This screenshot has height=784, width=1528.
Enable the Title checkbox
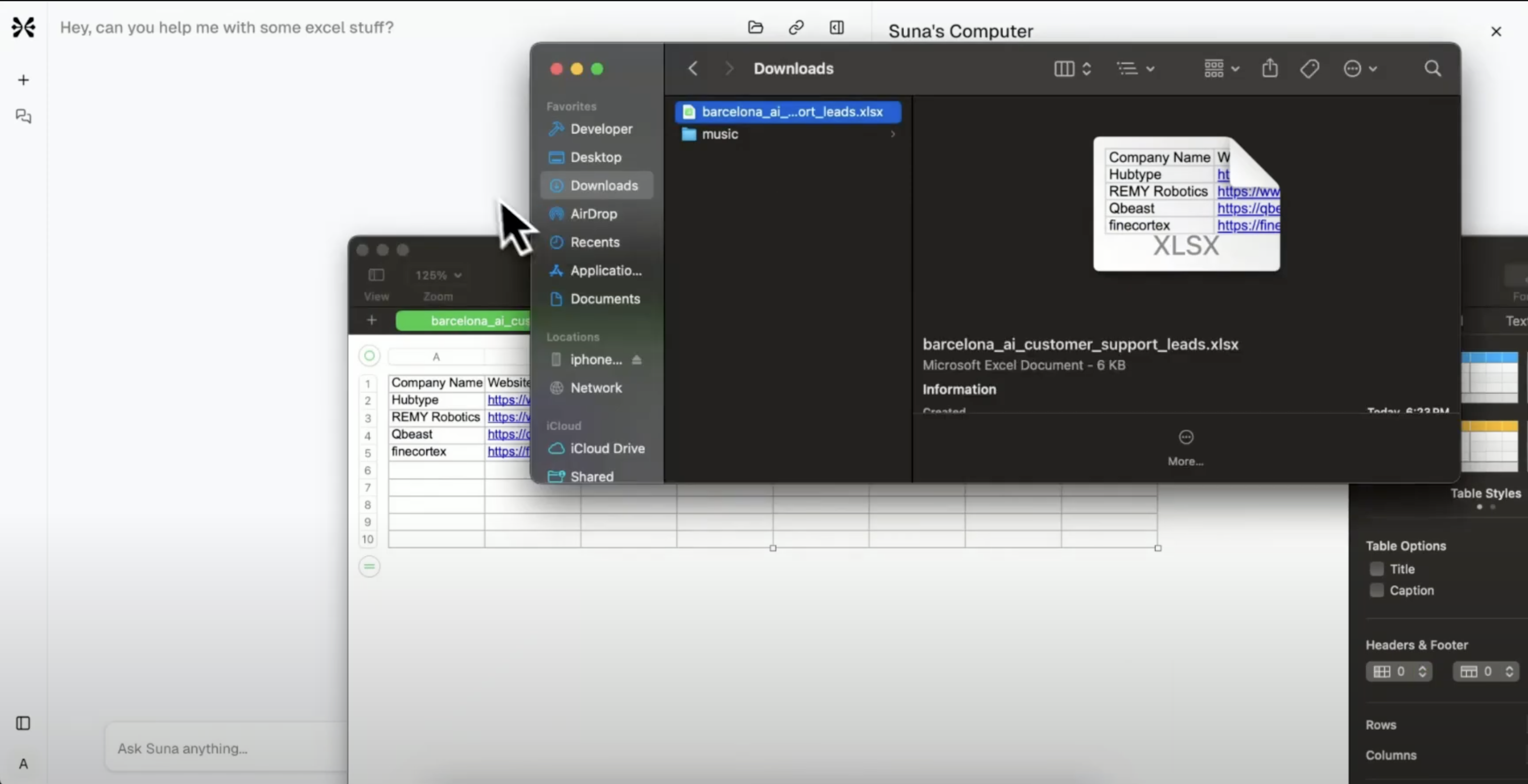pos(1377,569)
